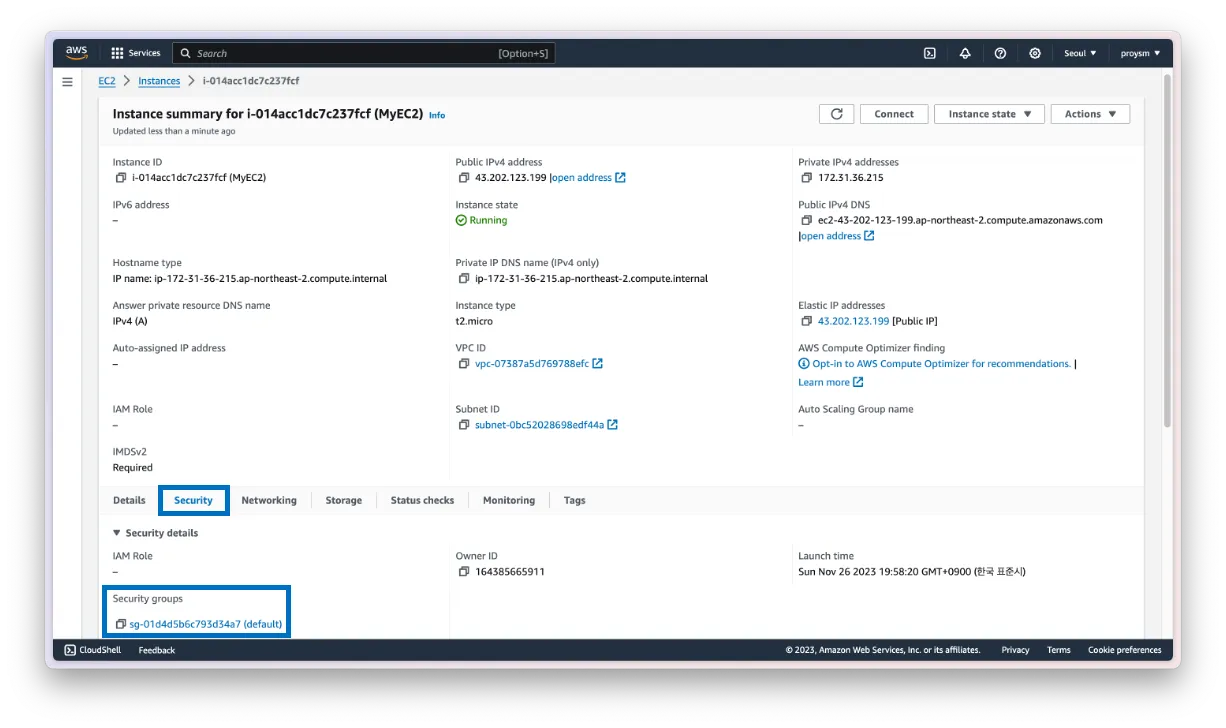Open the Services grid menu
This screenshot has width=1226, height=728.
coord(136,53)
